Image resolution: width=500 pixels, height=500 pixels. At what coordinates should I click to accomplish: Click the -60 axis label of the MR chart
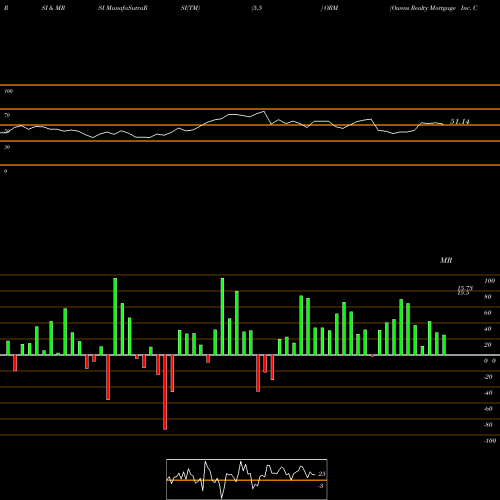pyautogui.click(x=488, y=409)
